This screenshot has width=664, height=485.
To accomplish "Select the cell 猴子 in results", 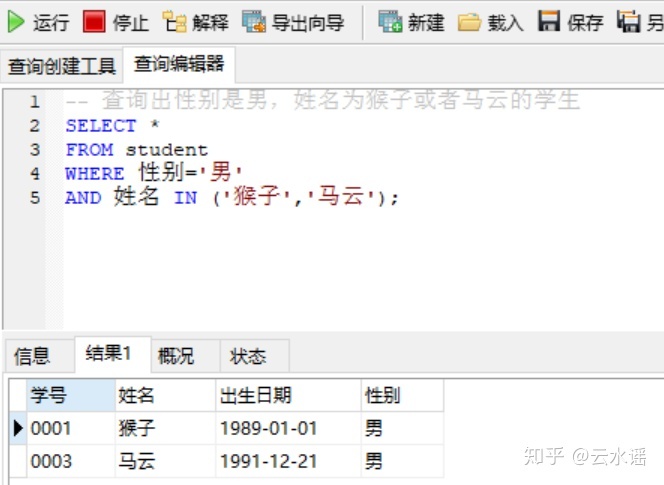I will tap(166, 428).
